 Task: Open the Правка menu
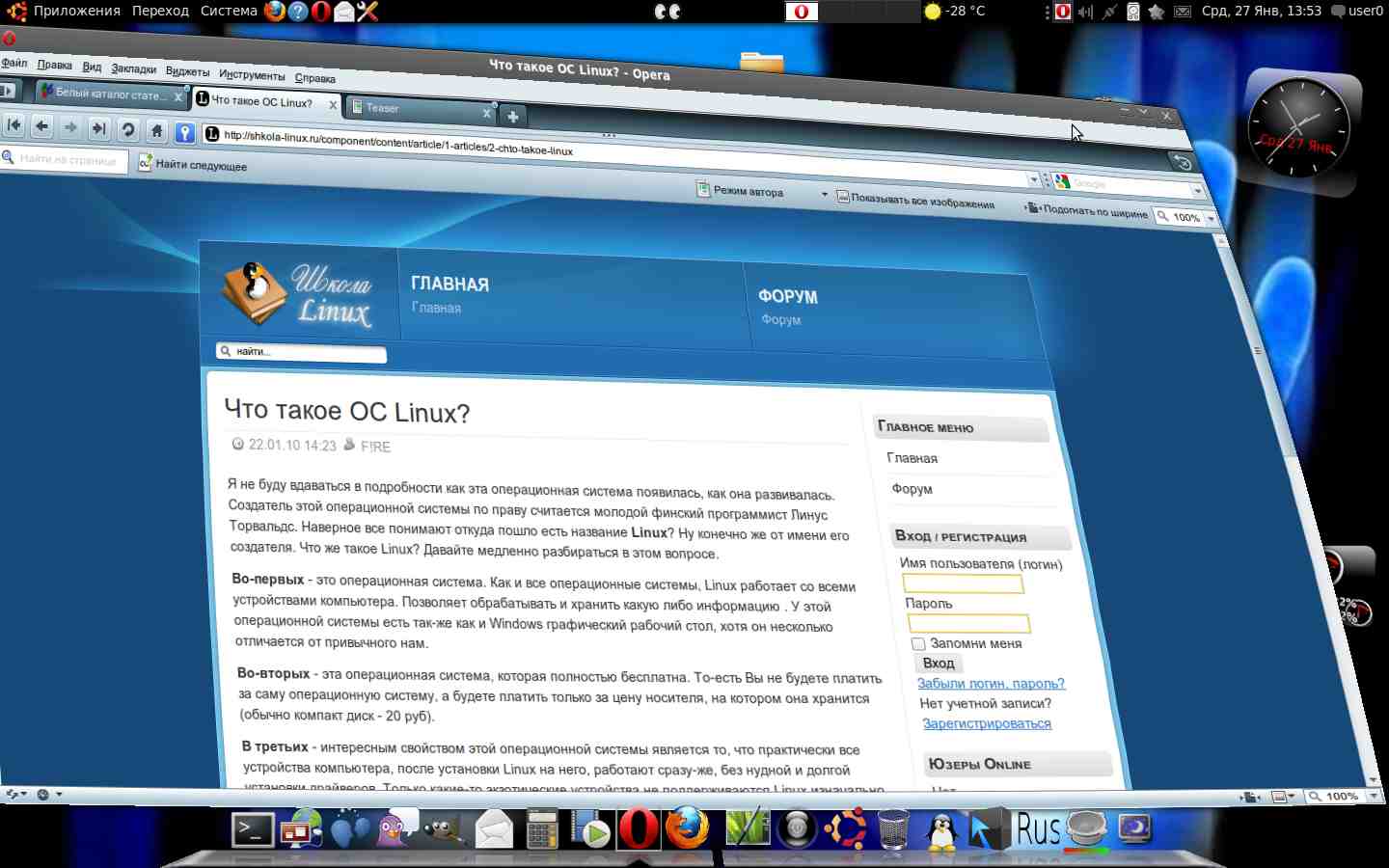tap(54, 65)
